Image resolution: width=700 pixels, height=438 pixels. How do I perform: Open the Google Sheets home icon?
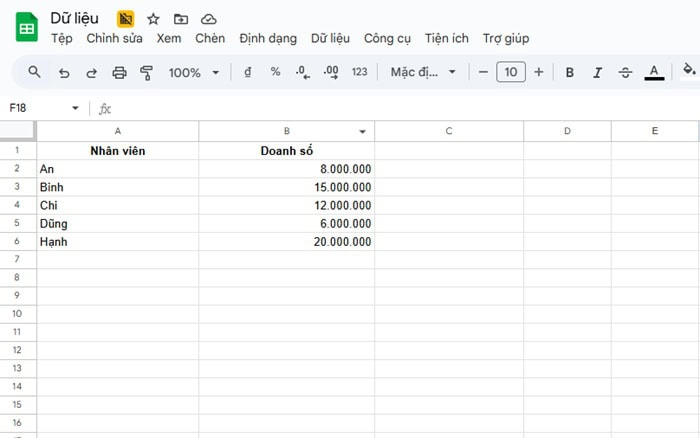point(27,27)
